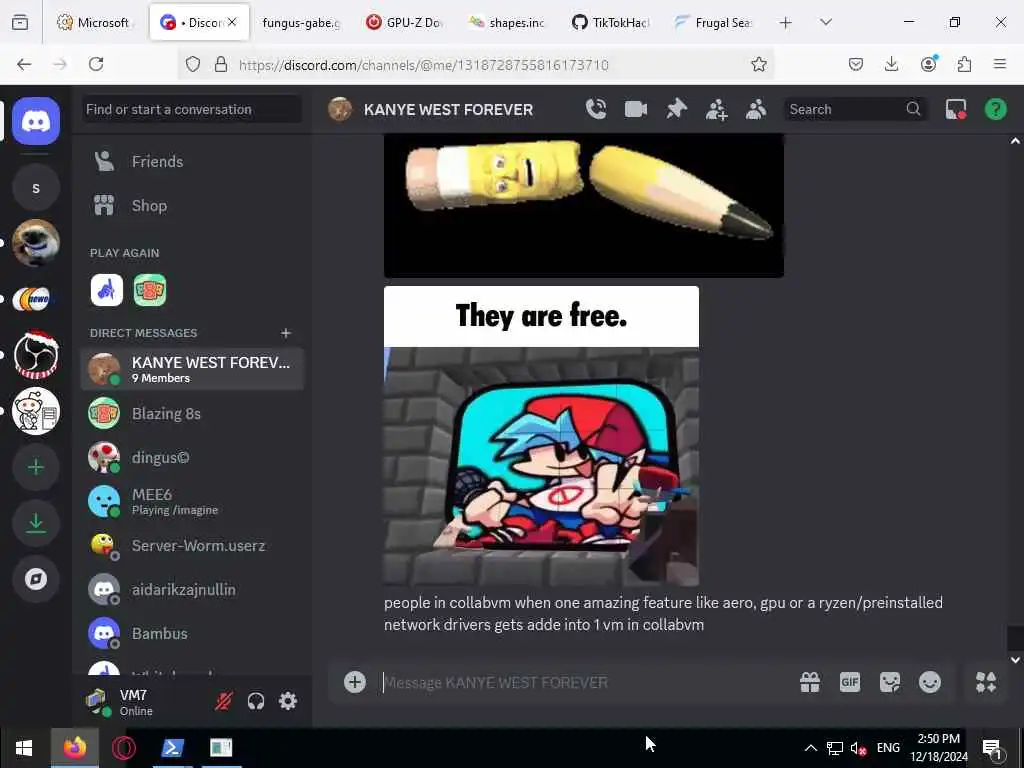The image size is (1024, 768).
Task: Open PowerShell from the taskbar
Action: click(172, 748)
